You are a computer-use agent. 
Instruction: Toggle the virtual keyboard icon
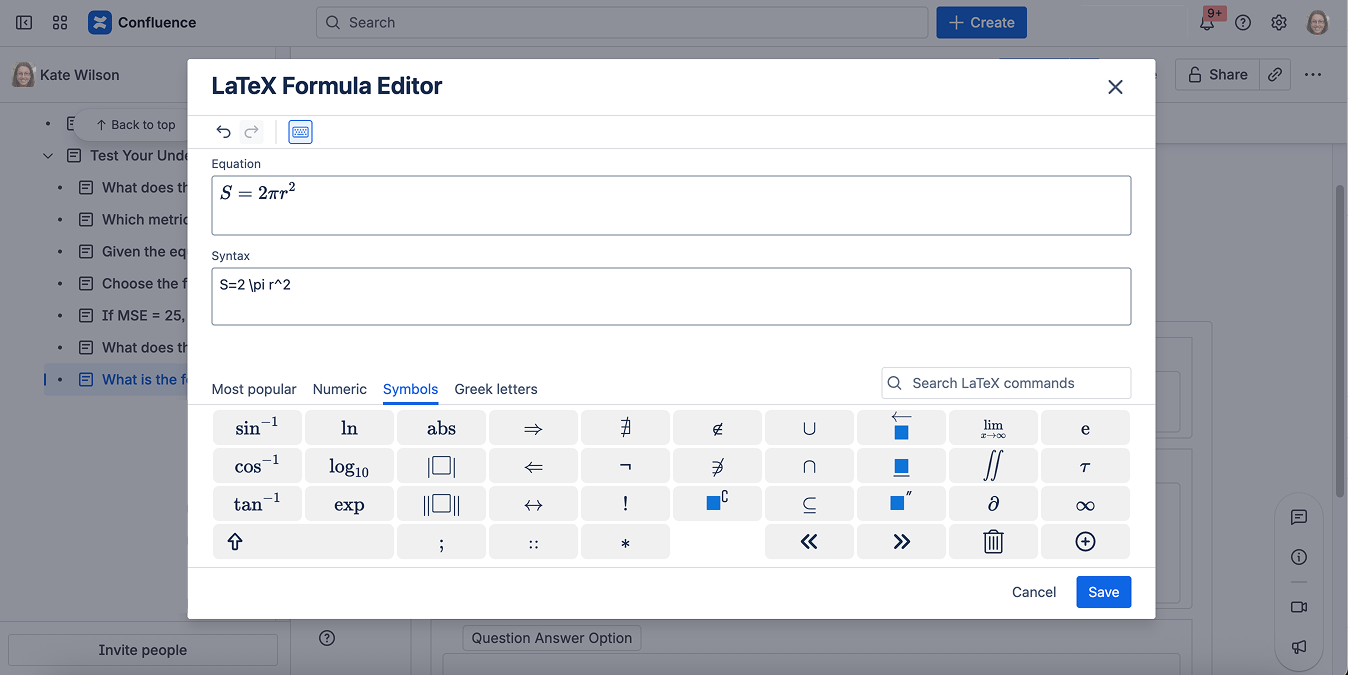point(300,132)
